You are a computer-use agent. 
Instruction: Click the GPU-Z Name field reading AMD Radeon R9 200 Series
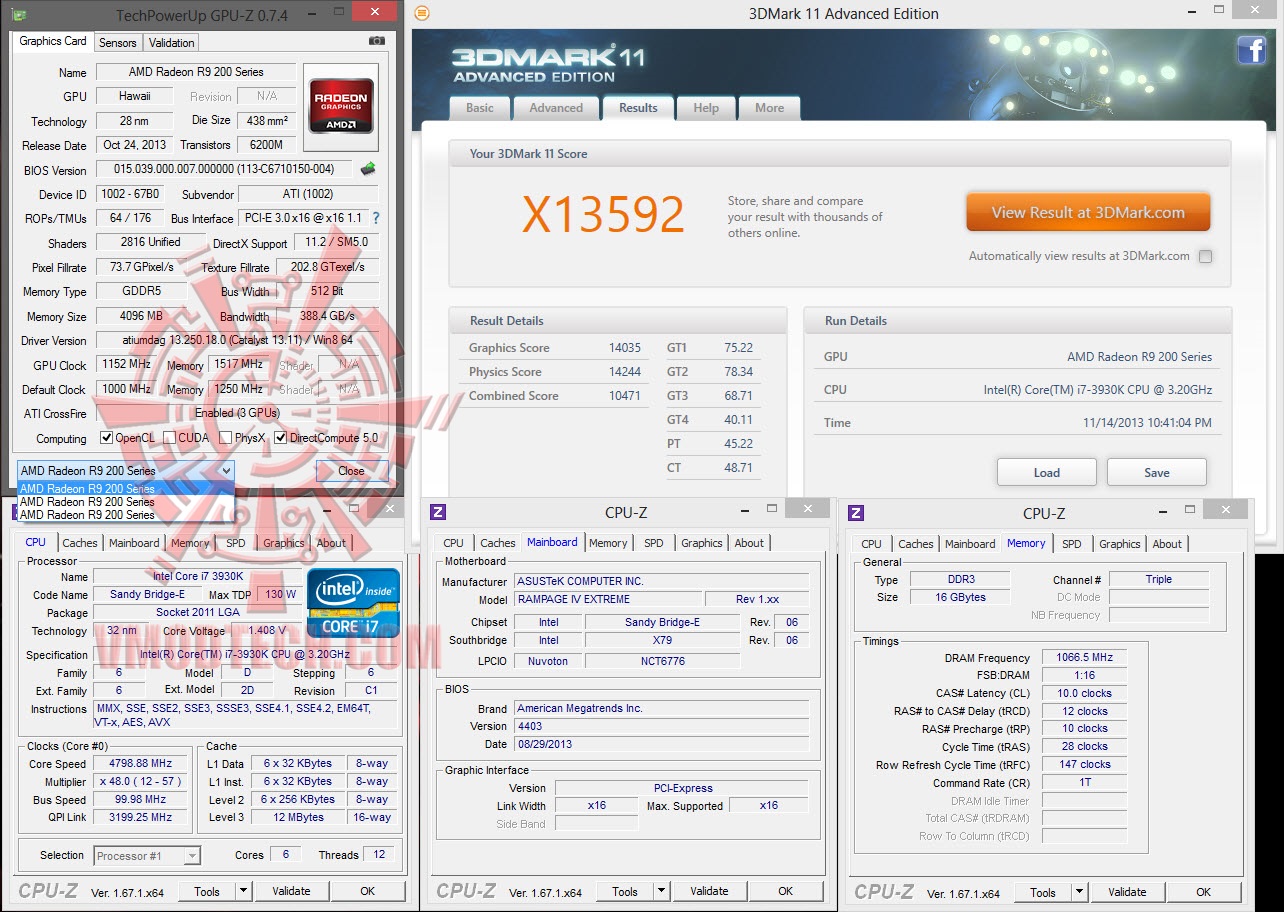click(196, 72)
